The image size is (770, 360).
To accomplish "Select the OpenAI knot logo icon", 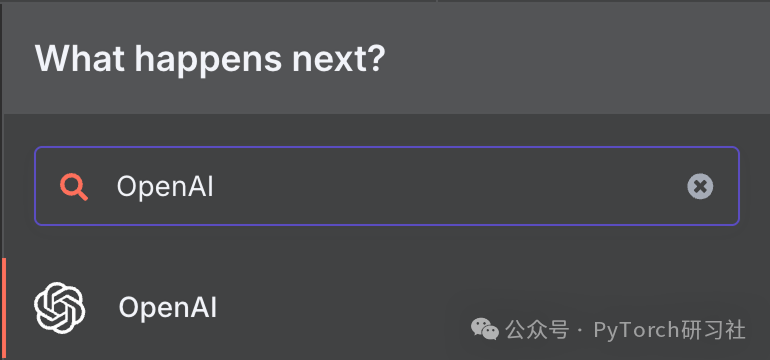I will tap(59, 307).
